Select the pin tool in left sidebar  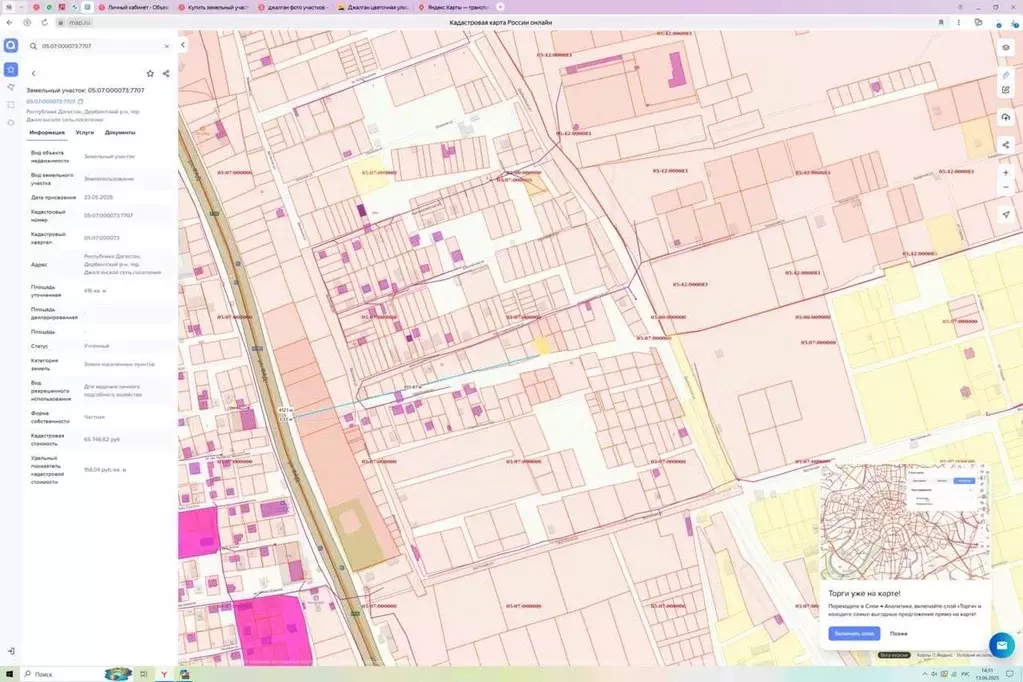[11, 87]
